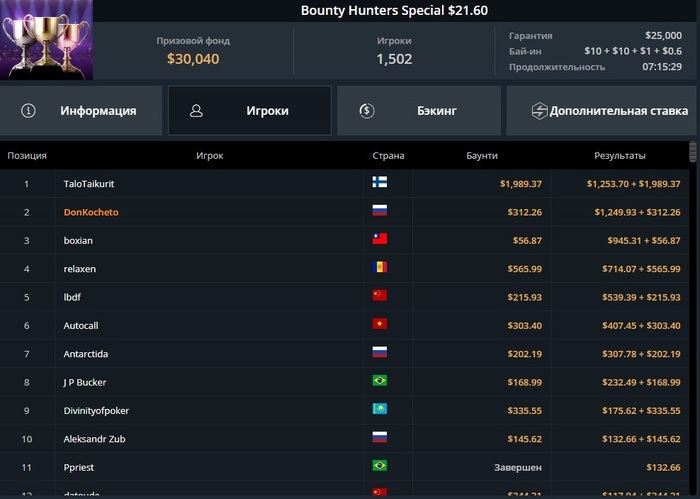Click bounty value $56.87 for boxian

pyautogui.click(x=527, y=241)
